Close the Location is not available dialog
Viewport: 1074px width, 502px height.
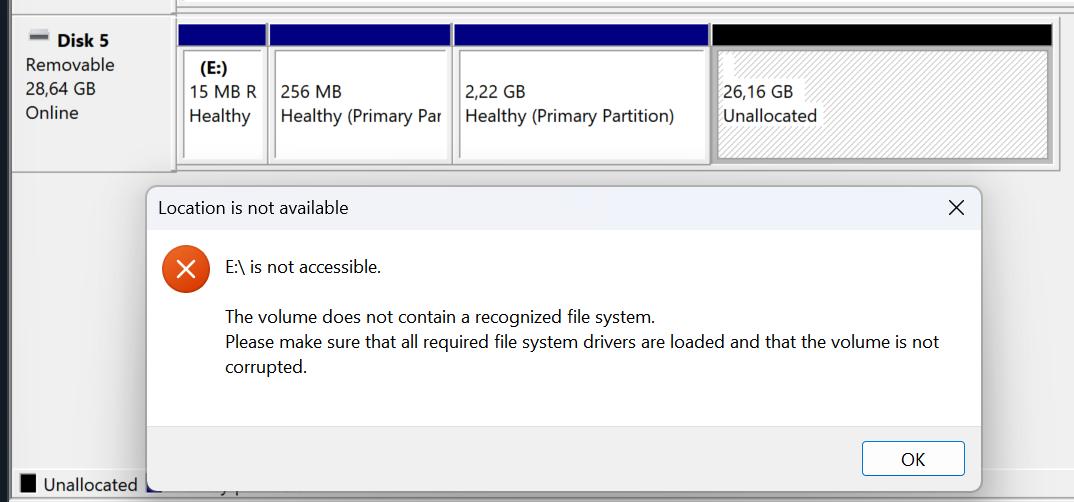point(955,208)
